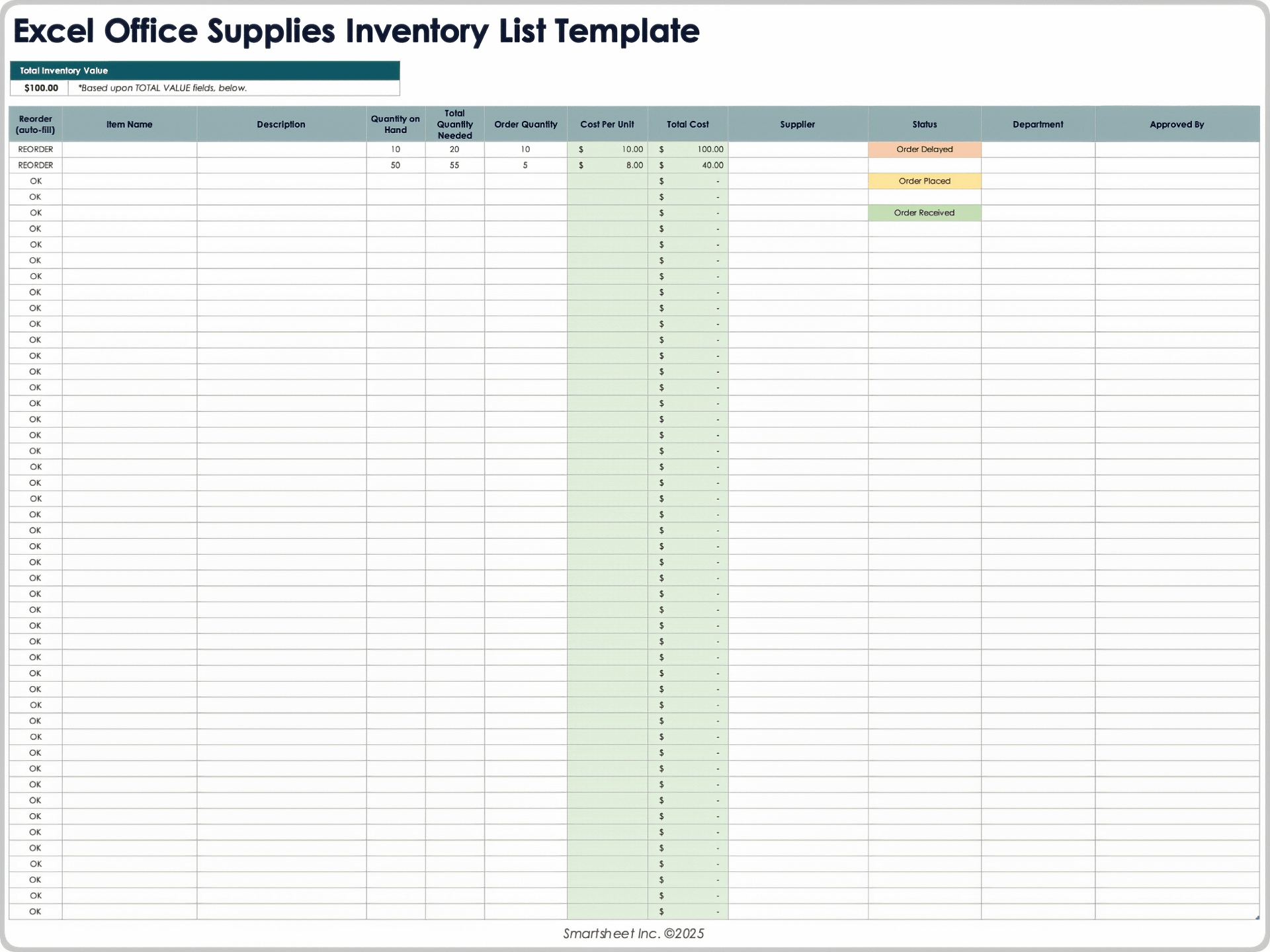1270x952 pixels.
Task: Click the "Based upon TOTAL VALUE fields" note
Action: pyautogui.click(x=161, y=87)
